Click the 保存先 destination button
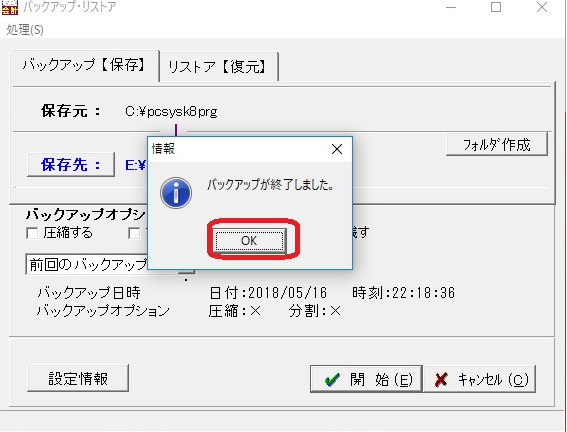Screen dimensions: 567x432 (71, 165)
